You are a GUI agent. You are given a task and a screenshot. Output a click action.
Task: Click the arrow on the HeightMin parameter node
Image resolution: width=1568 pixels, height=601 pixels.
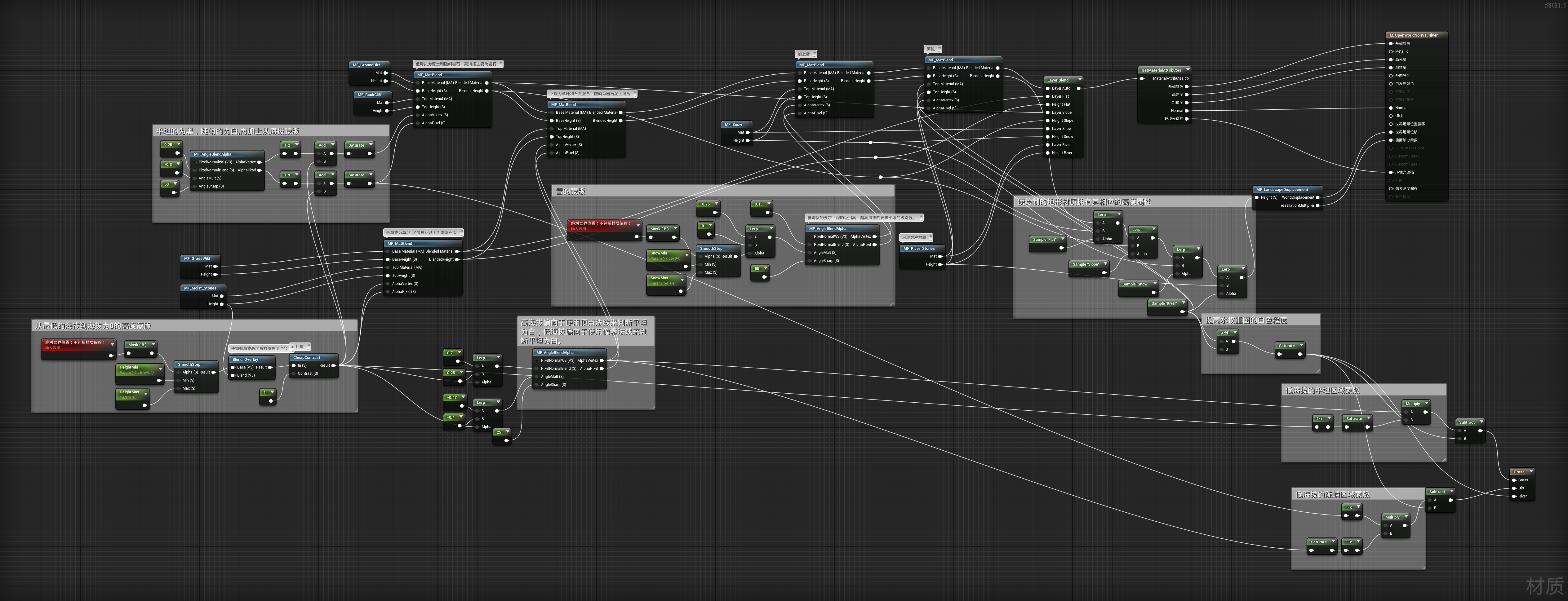pos(160,369)
